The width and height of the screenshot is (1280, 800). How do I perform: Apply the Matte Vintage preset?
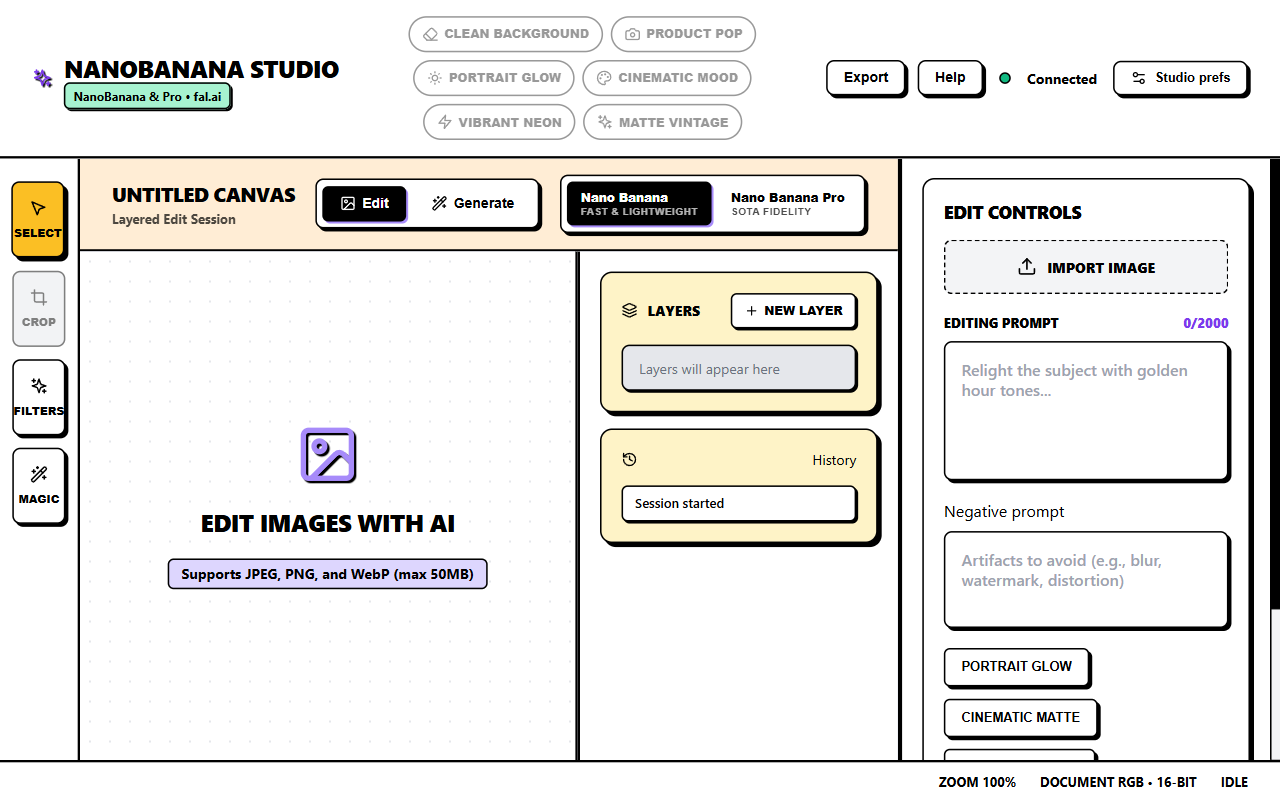(662, 122)
